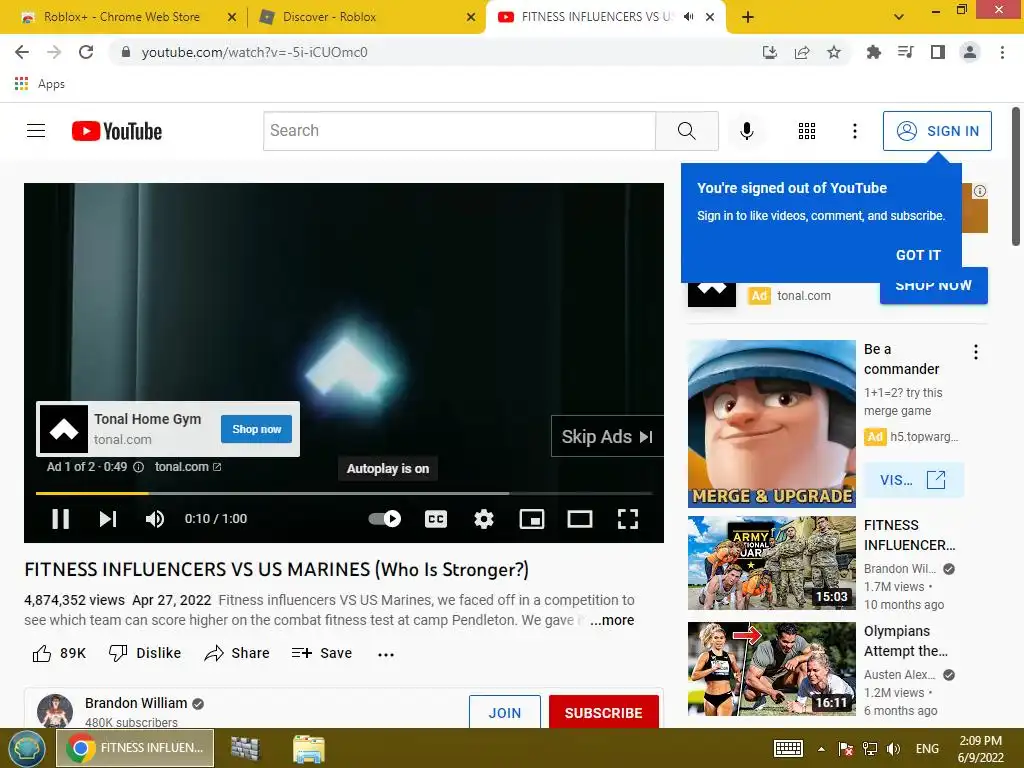Open Chrome profile avatar
1024x768 pixels.
[970, 52]
